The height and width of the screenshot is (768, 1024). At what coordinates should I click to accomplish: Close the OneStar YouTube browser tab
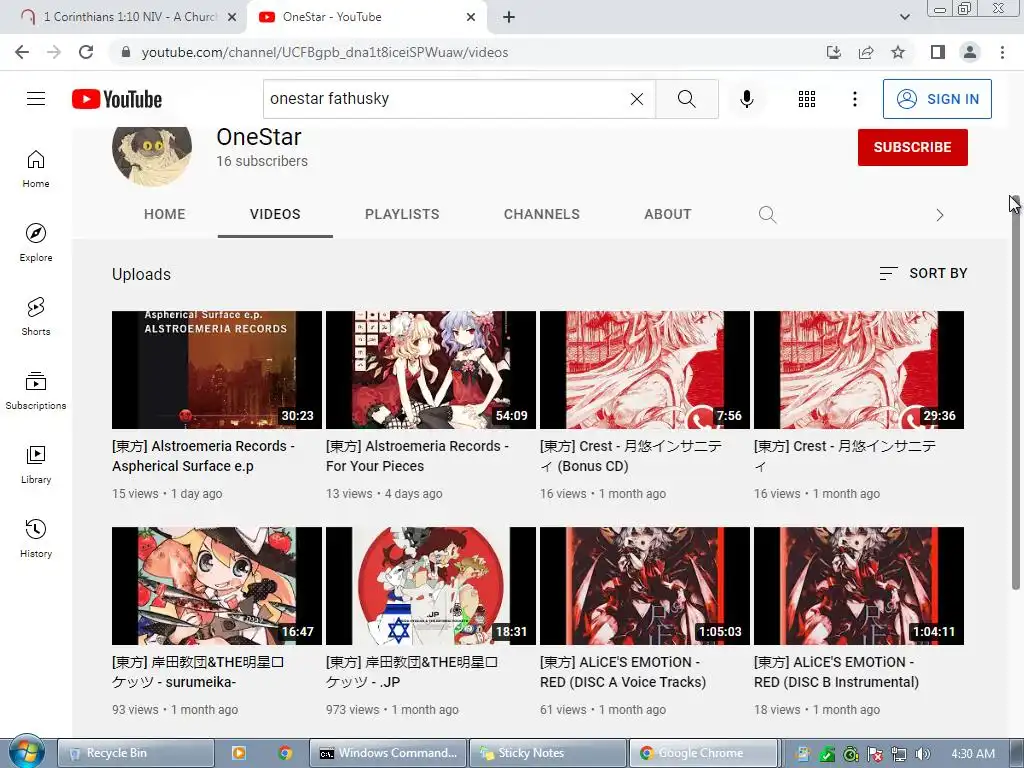click(471, 17)
